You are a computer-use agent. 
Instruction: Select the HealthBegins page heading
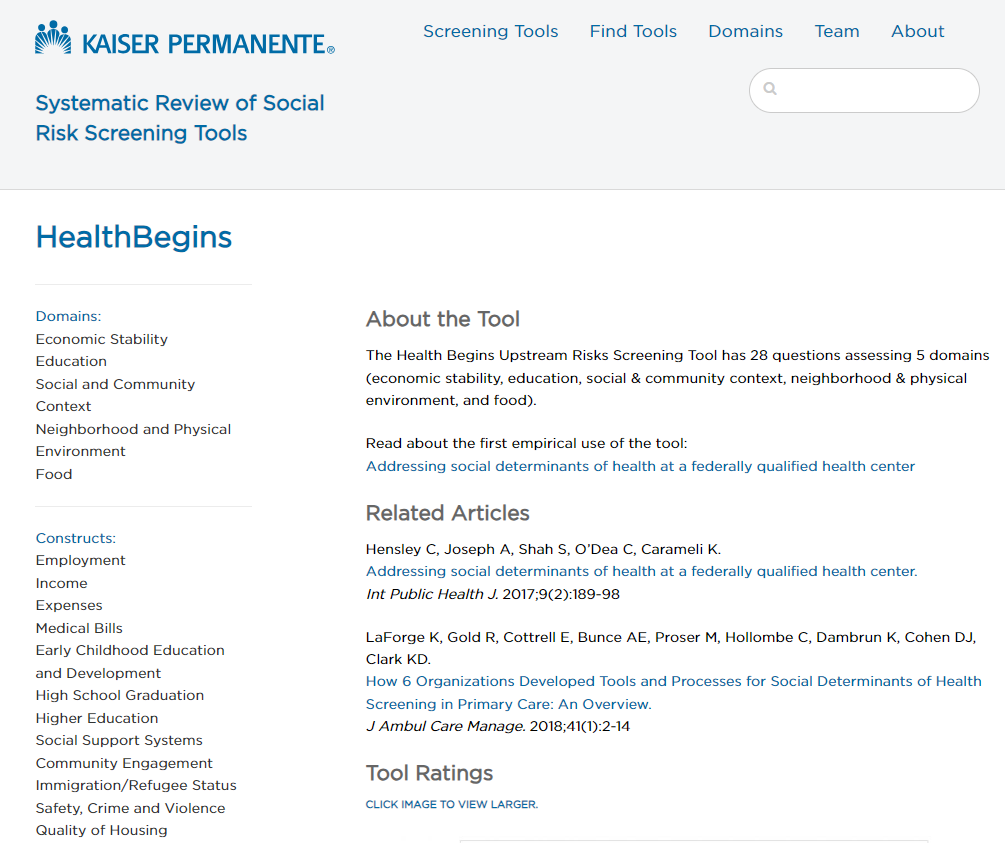pos(133,237)
